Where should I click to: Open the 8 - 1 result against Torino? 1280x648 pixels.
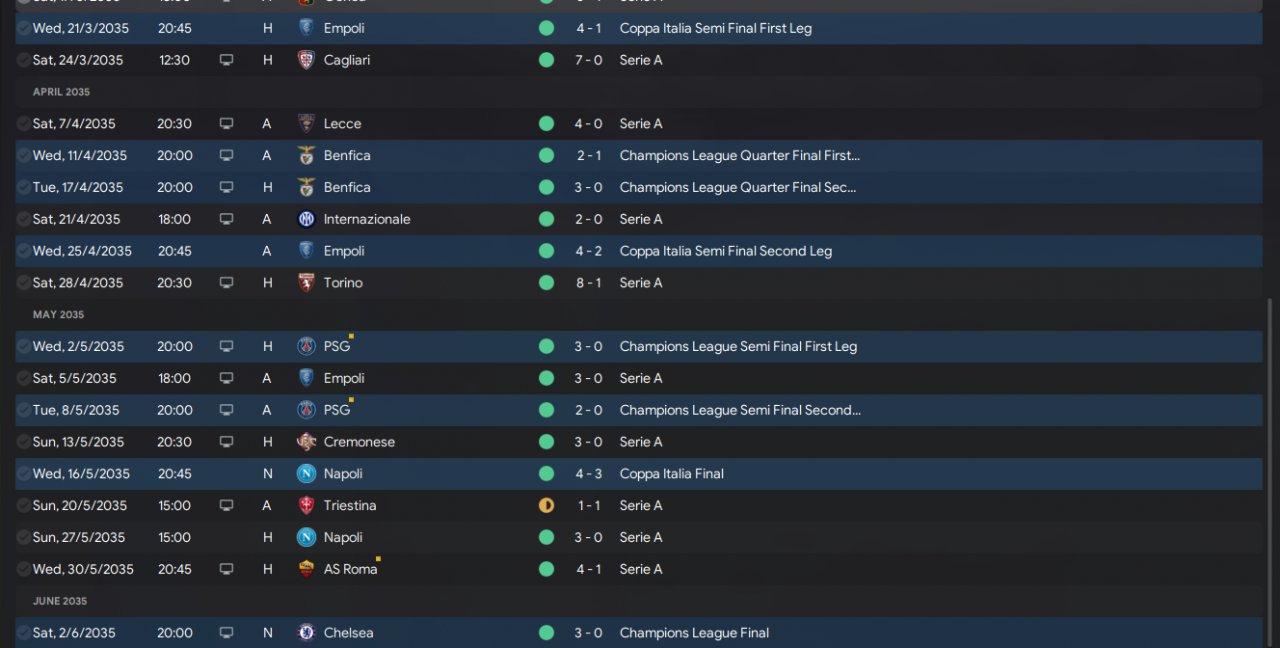point(588,283)
